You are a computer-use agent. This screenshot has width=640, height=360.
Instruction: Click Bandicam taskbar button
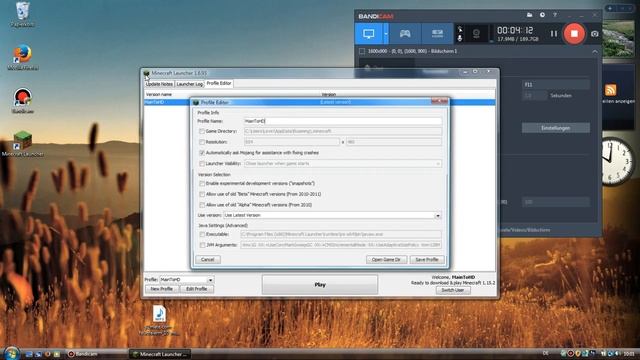point(96,354)
